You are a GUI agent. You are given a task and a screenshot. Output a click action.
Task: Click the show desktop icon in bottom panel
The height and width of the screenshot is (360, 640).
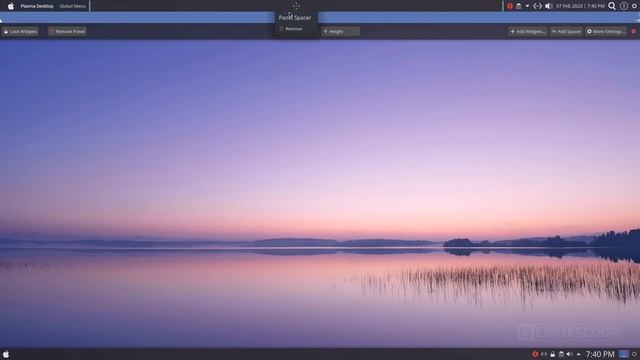[x=624, y=354]
